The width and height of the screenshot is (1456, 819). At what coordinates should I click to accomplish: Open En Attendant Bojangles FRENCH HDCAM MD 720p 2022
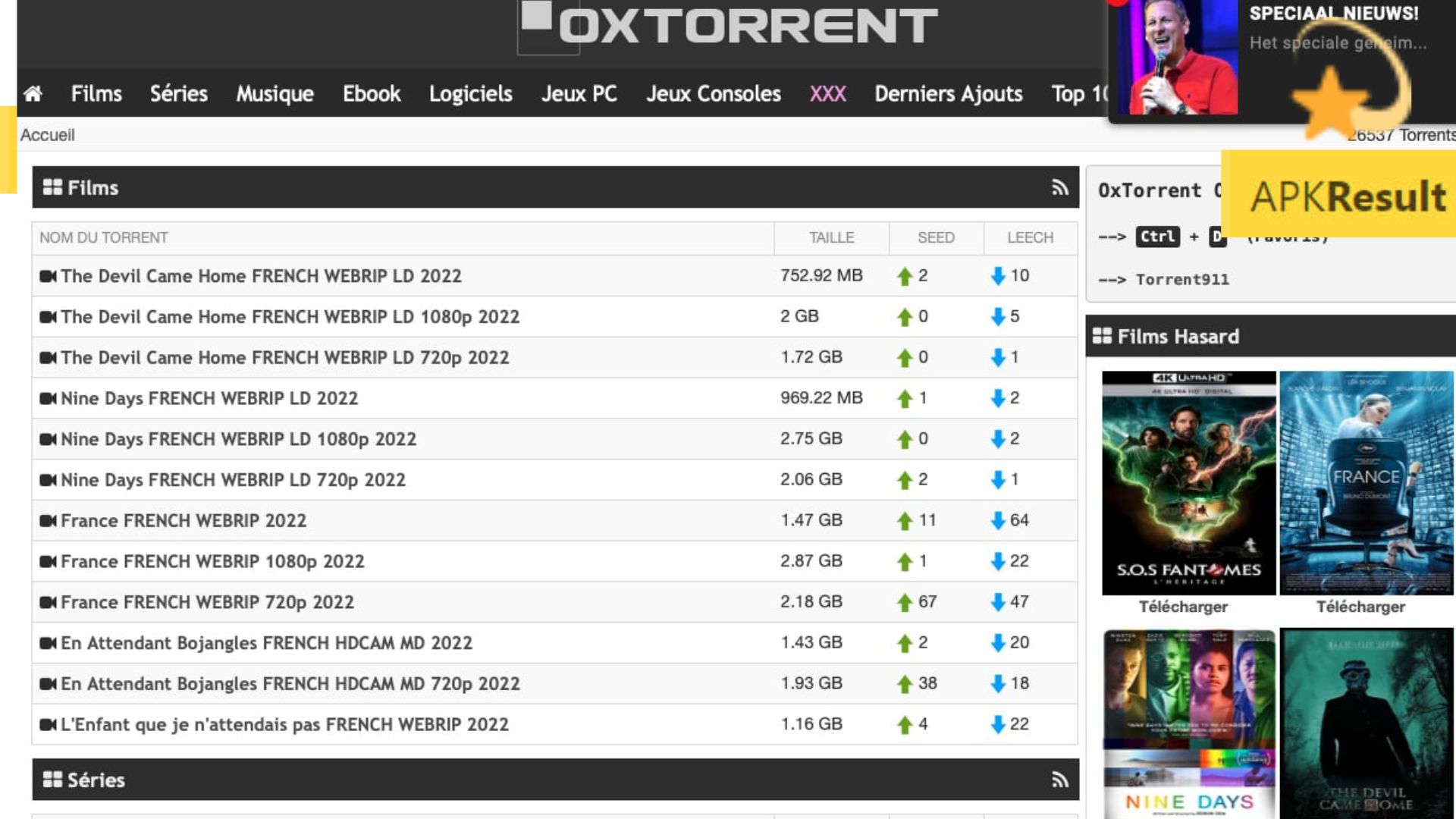click(290, 684)
